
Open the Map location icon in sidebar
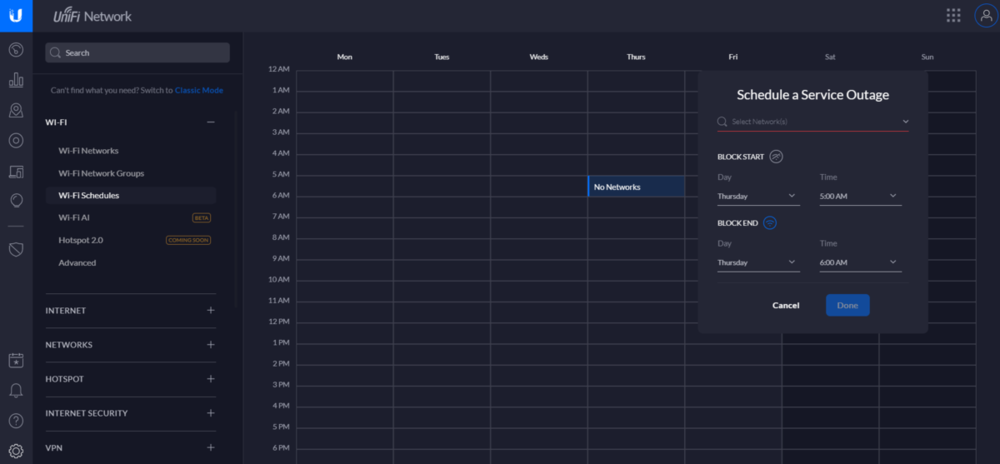[16, 111]
